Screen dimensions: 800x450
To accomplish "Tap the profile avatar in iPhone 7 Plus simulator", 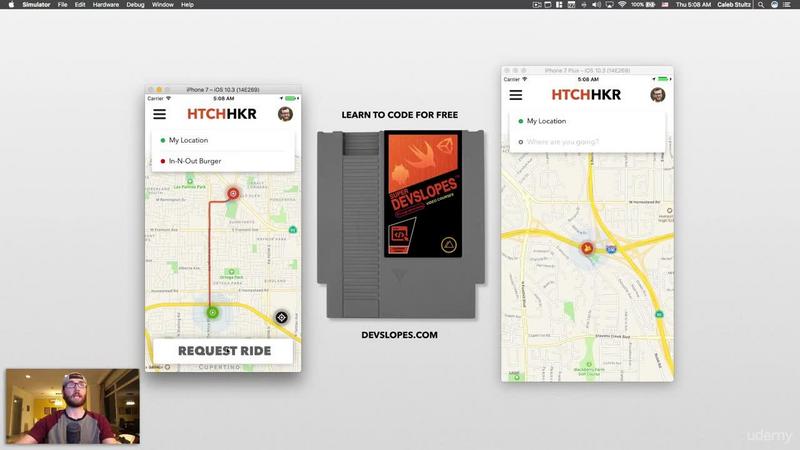I will tap(658, 95).
